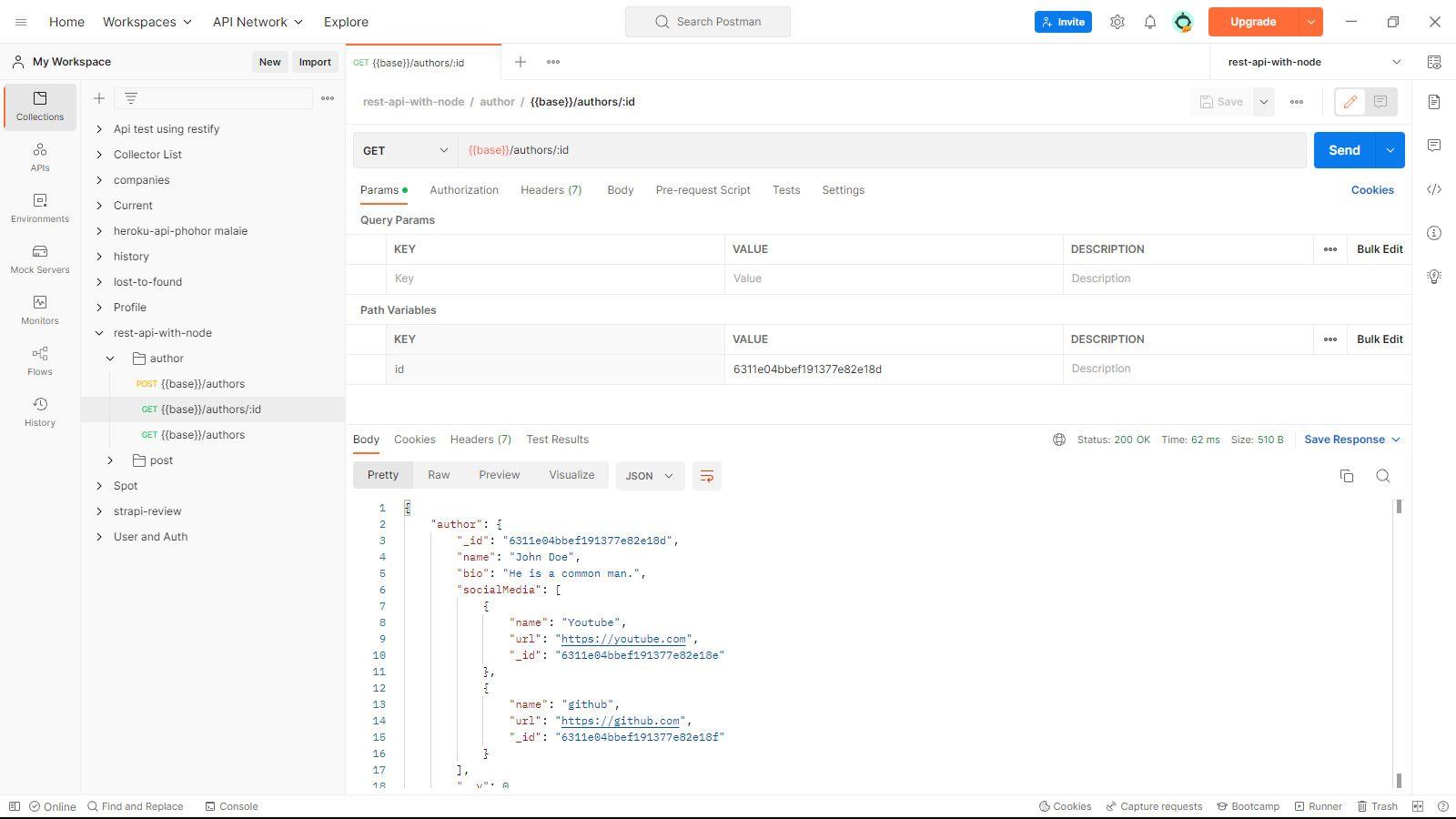This screenshot has height=819, width=1456.
Task: Open the environment quick look icon
Action: tap(1434, 62)
